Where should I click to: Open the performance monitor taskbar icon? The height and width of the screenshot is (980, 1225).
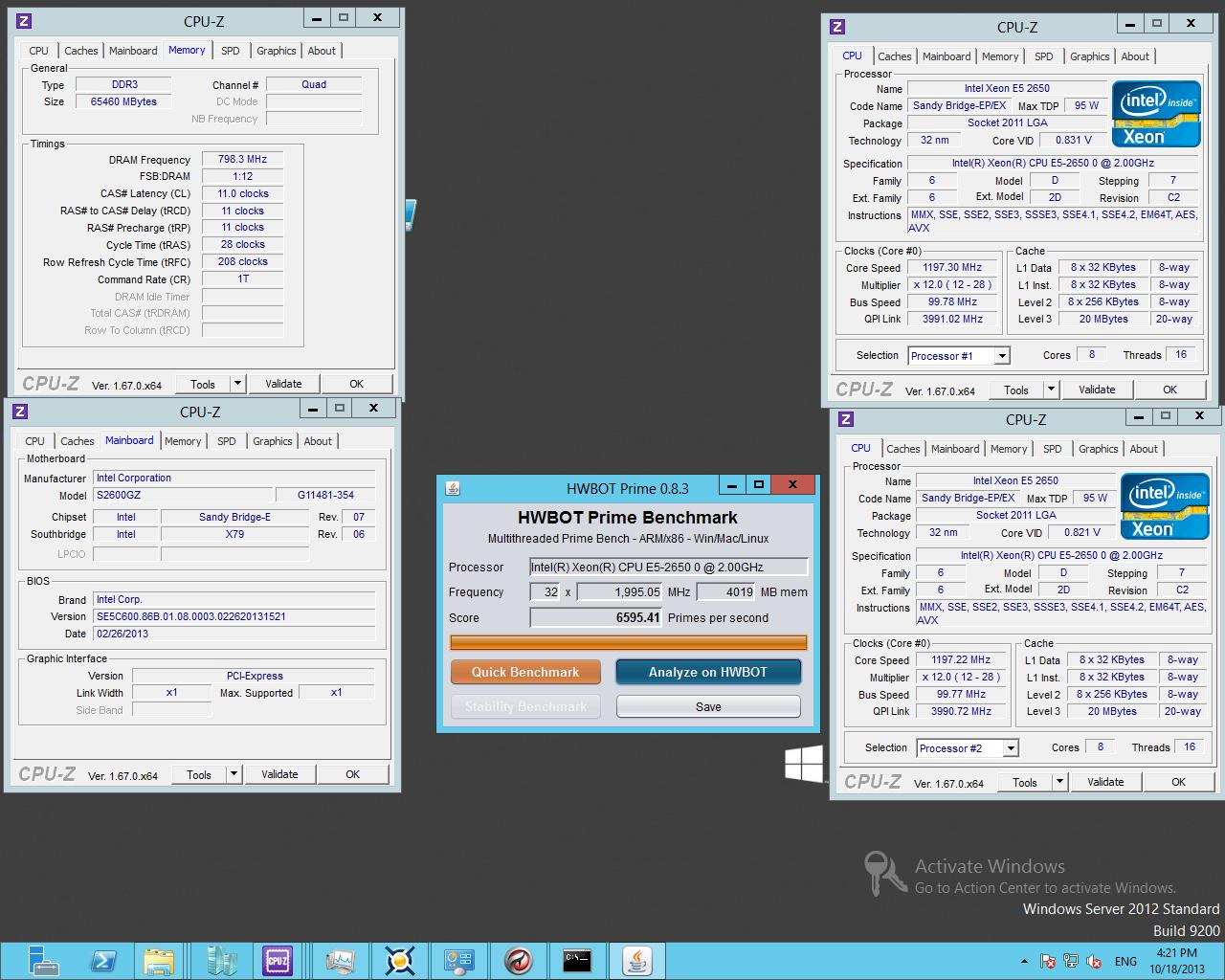click(340, 960)
